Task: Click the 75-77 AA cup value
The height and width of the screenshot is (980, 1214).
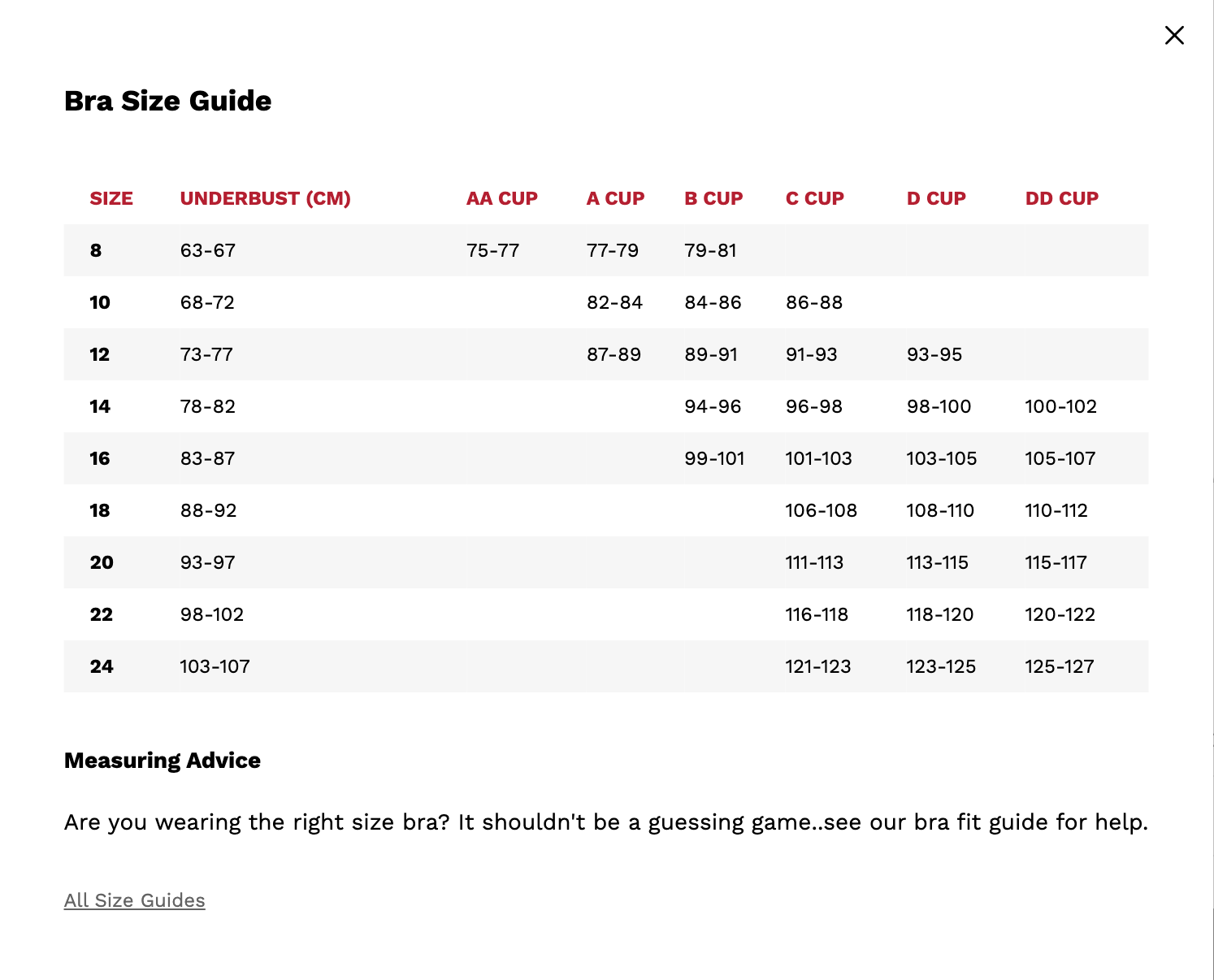Action: [x=493, y=250]
